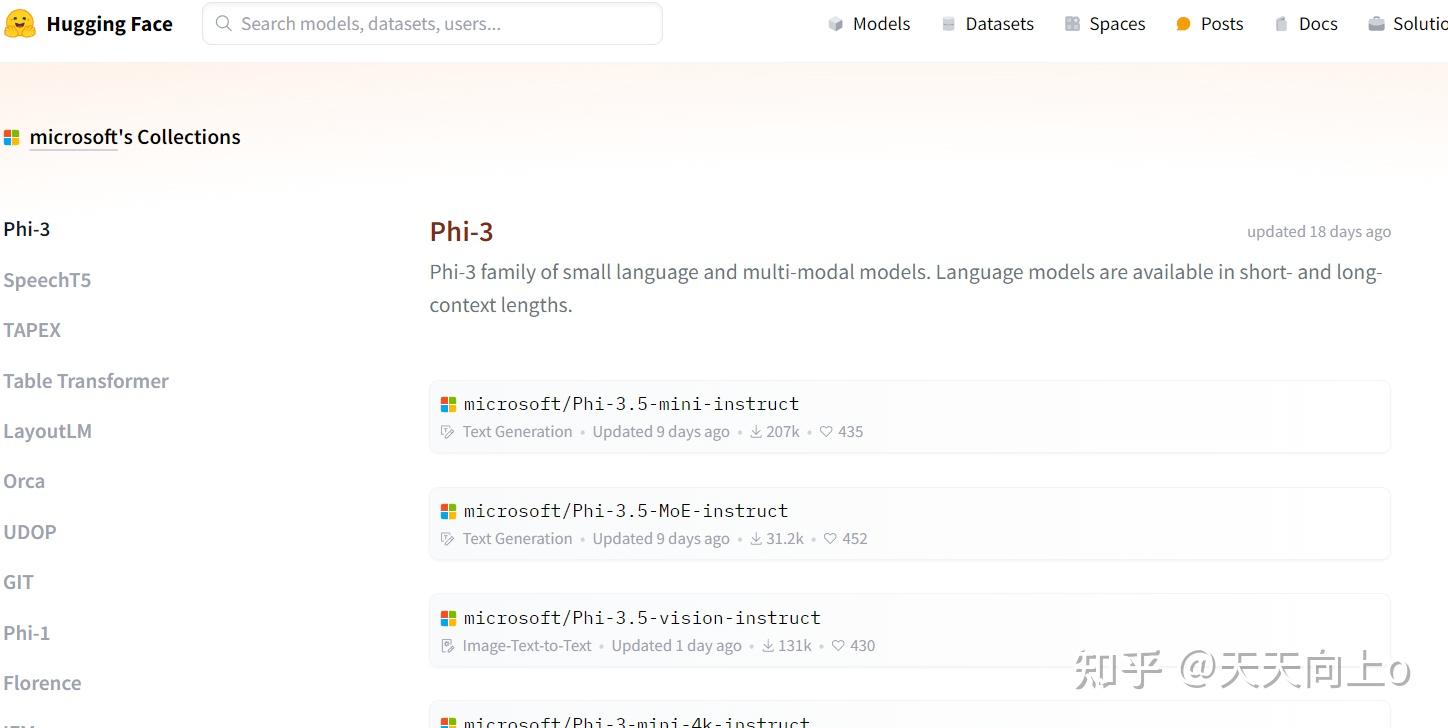Click the Image-Text-to-Text icon on the vision card
This screenshot has width=1448, height=728.
447,645
